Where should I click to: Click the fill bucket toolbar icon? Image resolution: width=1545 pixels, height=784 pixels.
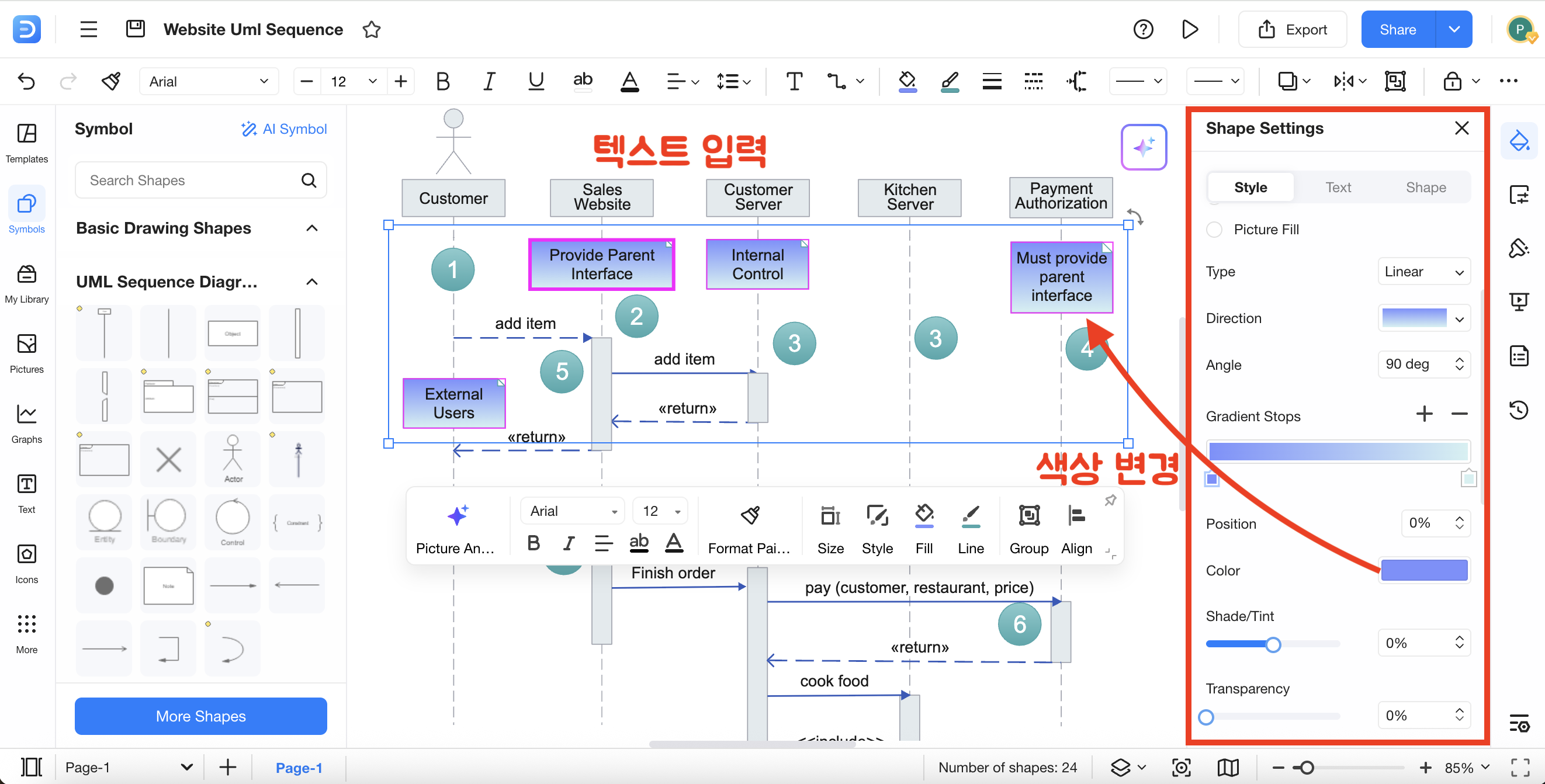[x=907, y=81]
